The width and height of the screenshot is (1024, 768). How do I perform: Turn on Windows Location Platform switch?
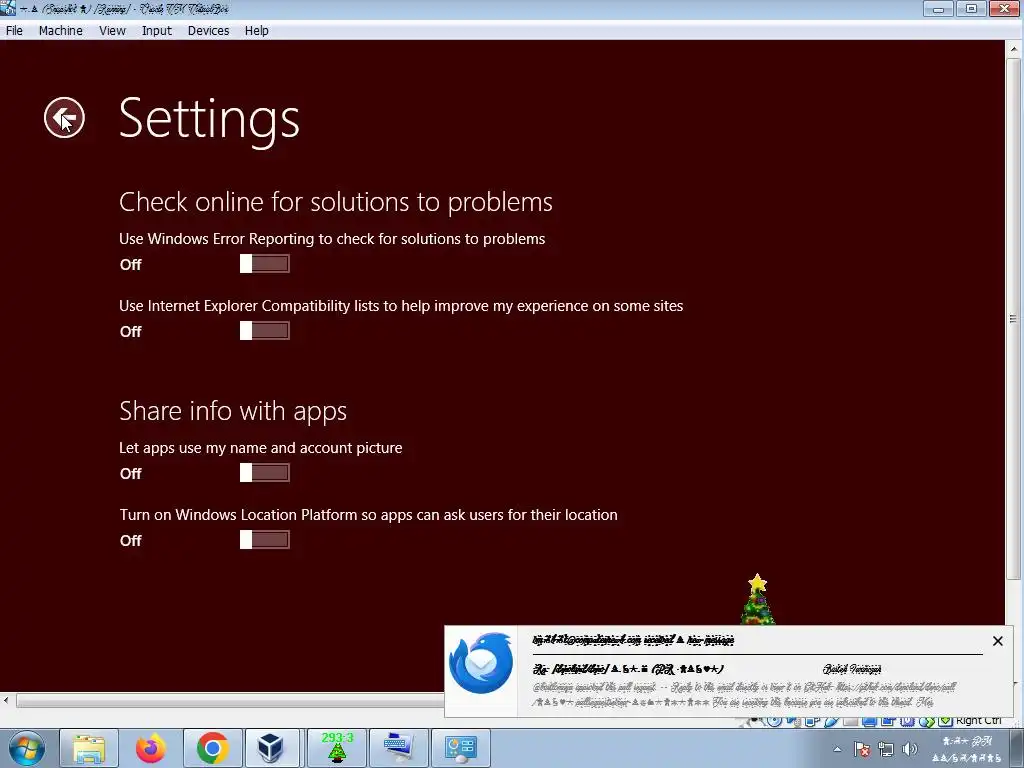point(264,540)
